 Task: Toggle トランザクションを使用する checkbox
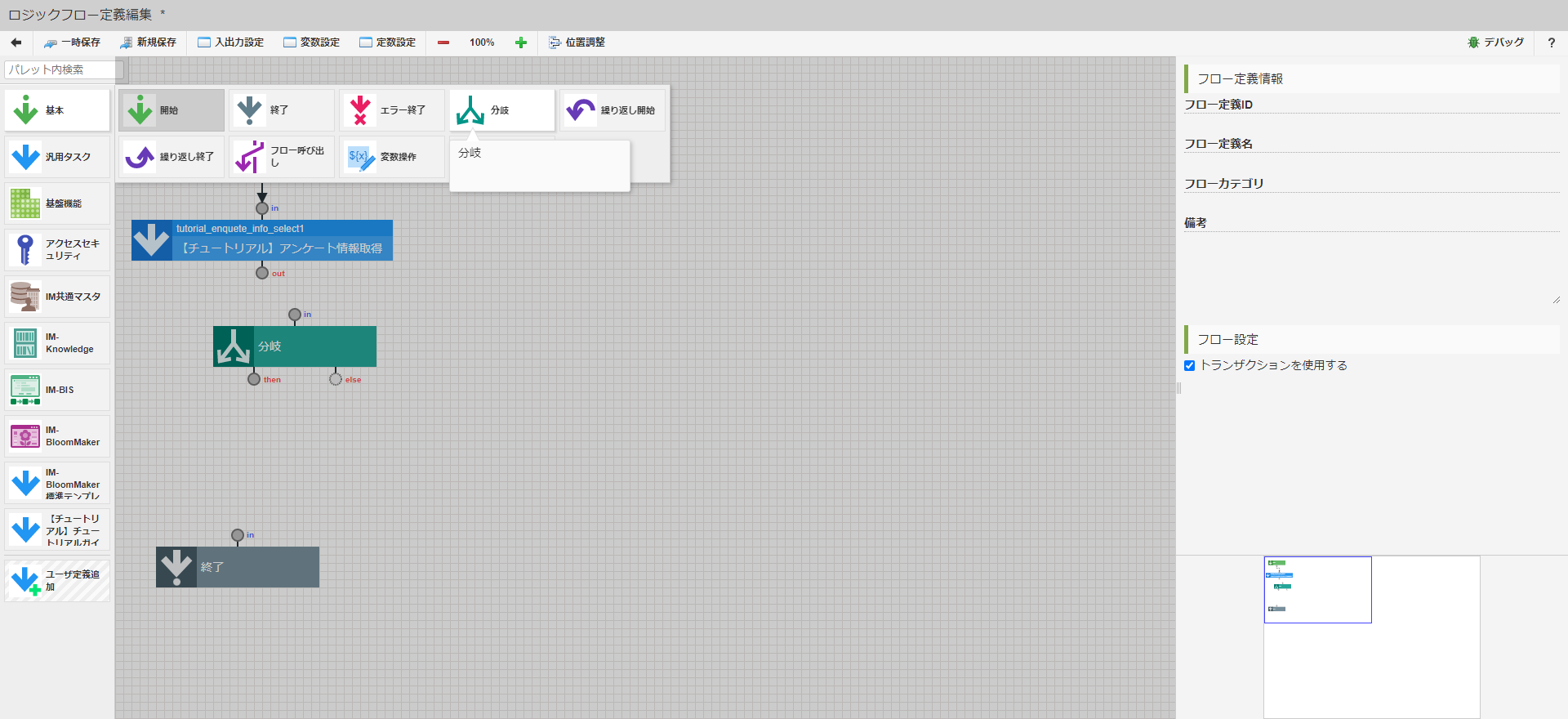click(x=1189, y=366)
